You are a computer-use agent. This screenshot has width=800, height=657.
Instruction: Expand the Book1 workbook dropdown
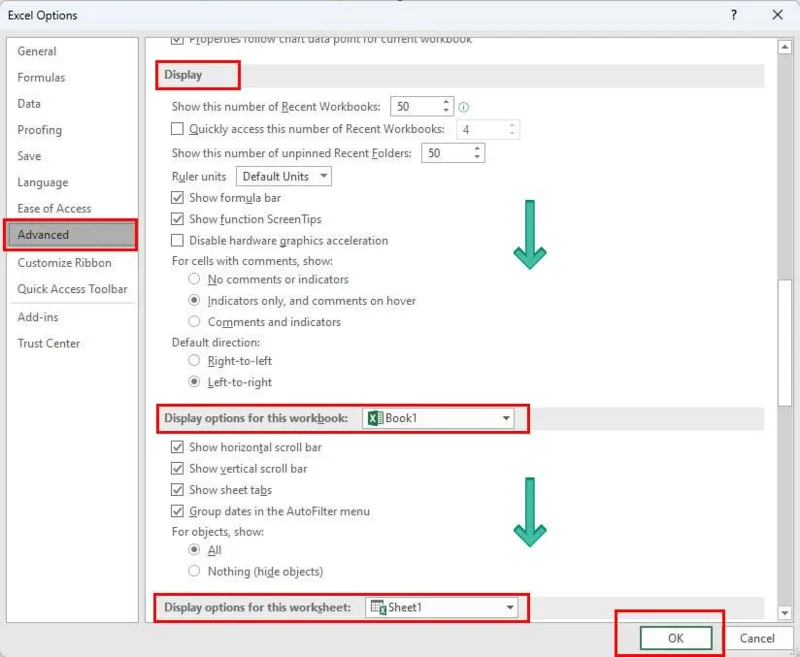pos(506,418)
